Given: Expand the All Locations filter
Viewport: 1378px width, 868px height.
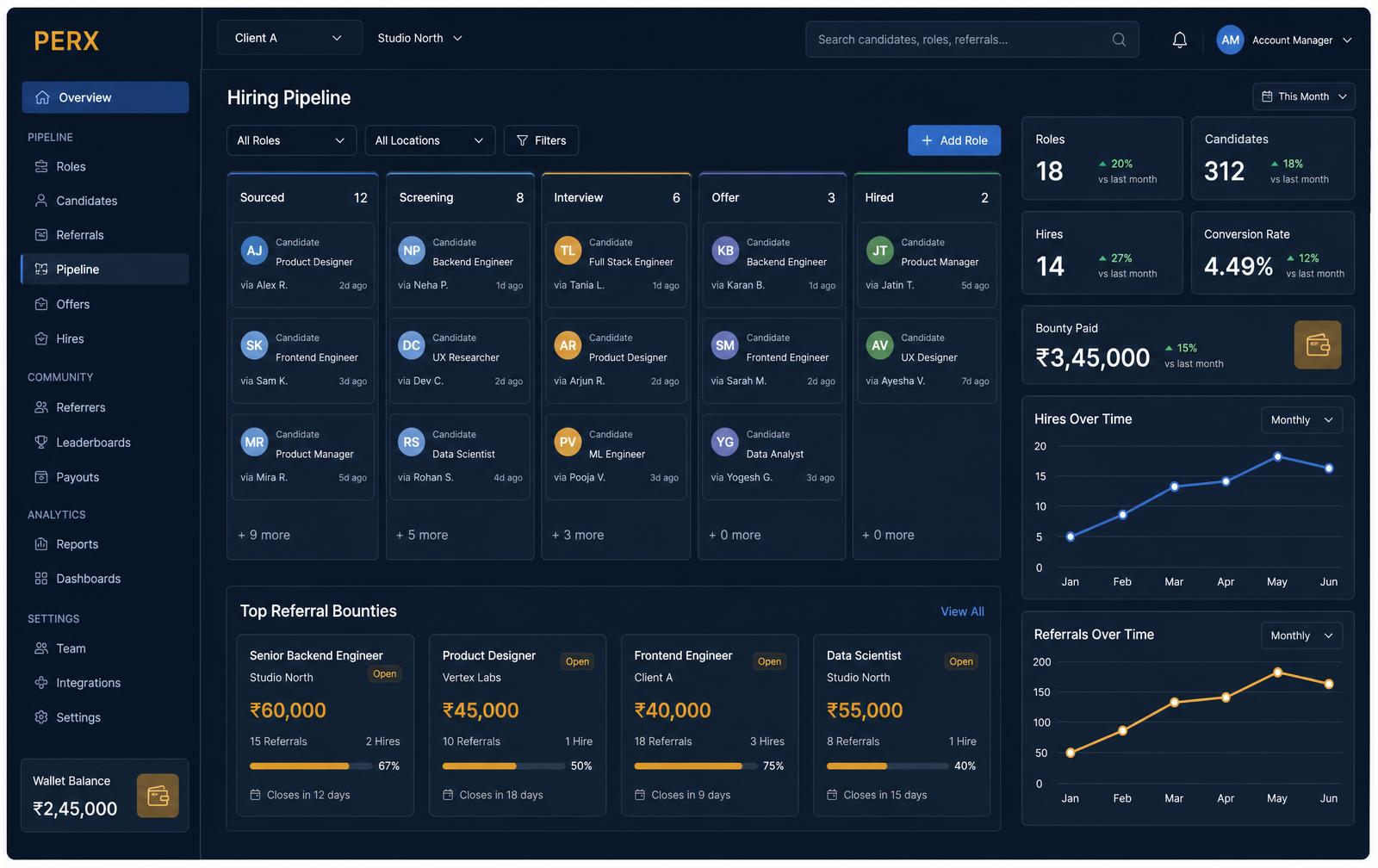Looking at the screenshot, I should pyautogui.click(x=430, y=140).
